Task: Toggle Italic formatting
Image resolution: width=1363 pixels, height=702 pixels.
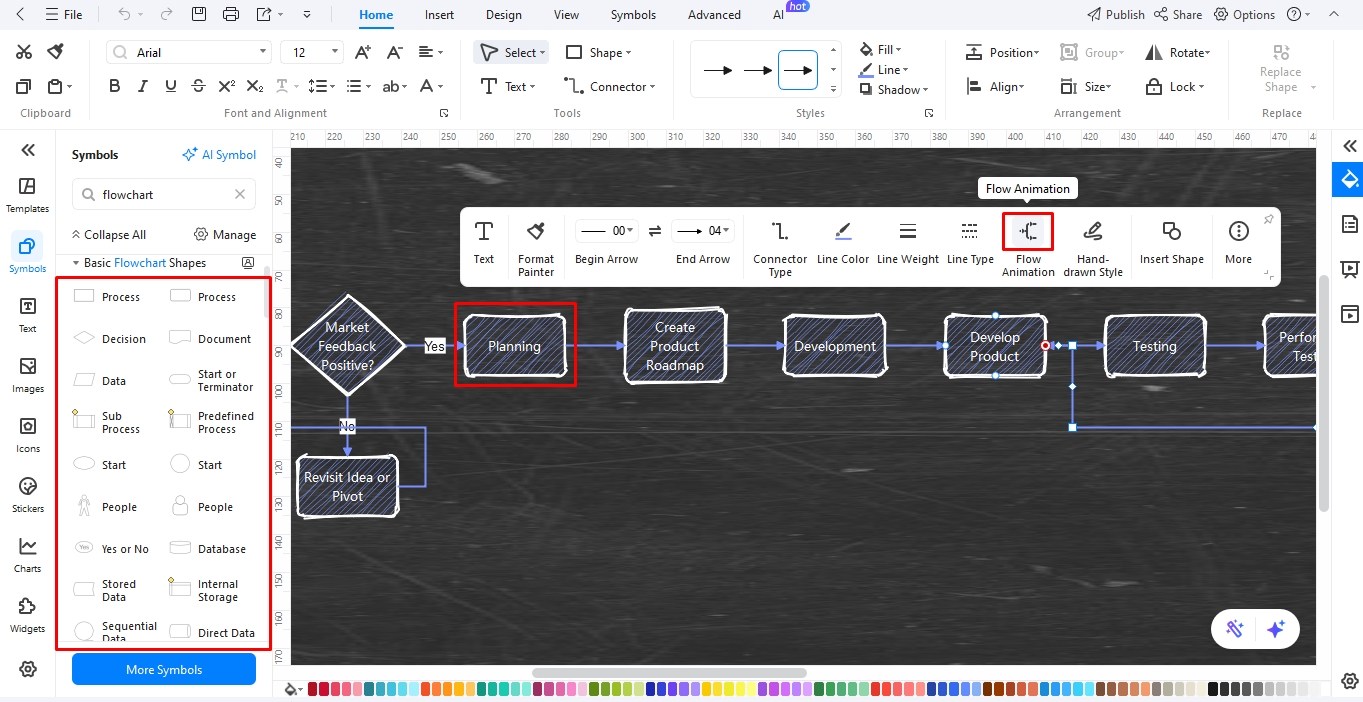Action: coord(143,86)
